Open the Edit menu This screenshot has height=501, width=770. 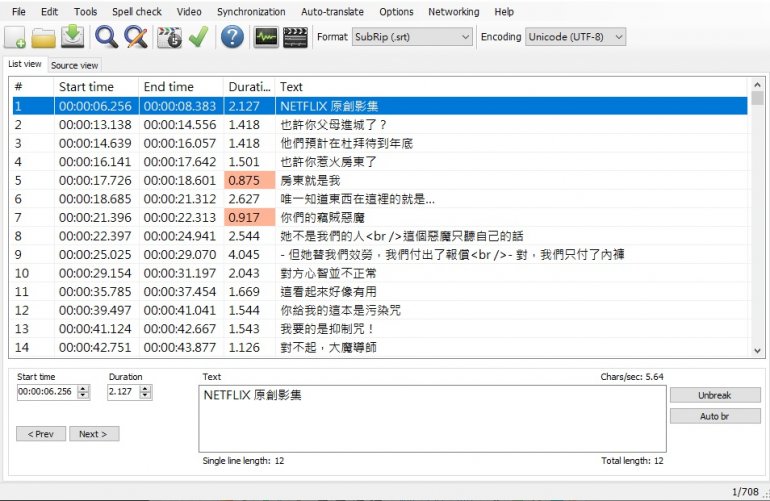[49, 12]
